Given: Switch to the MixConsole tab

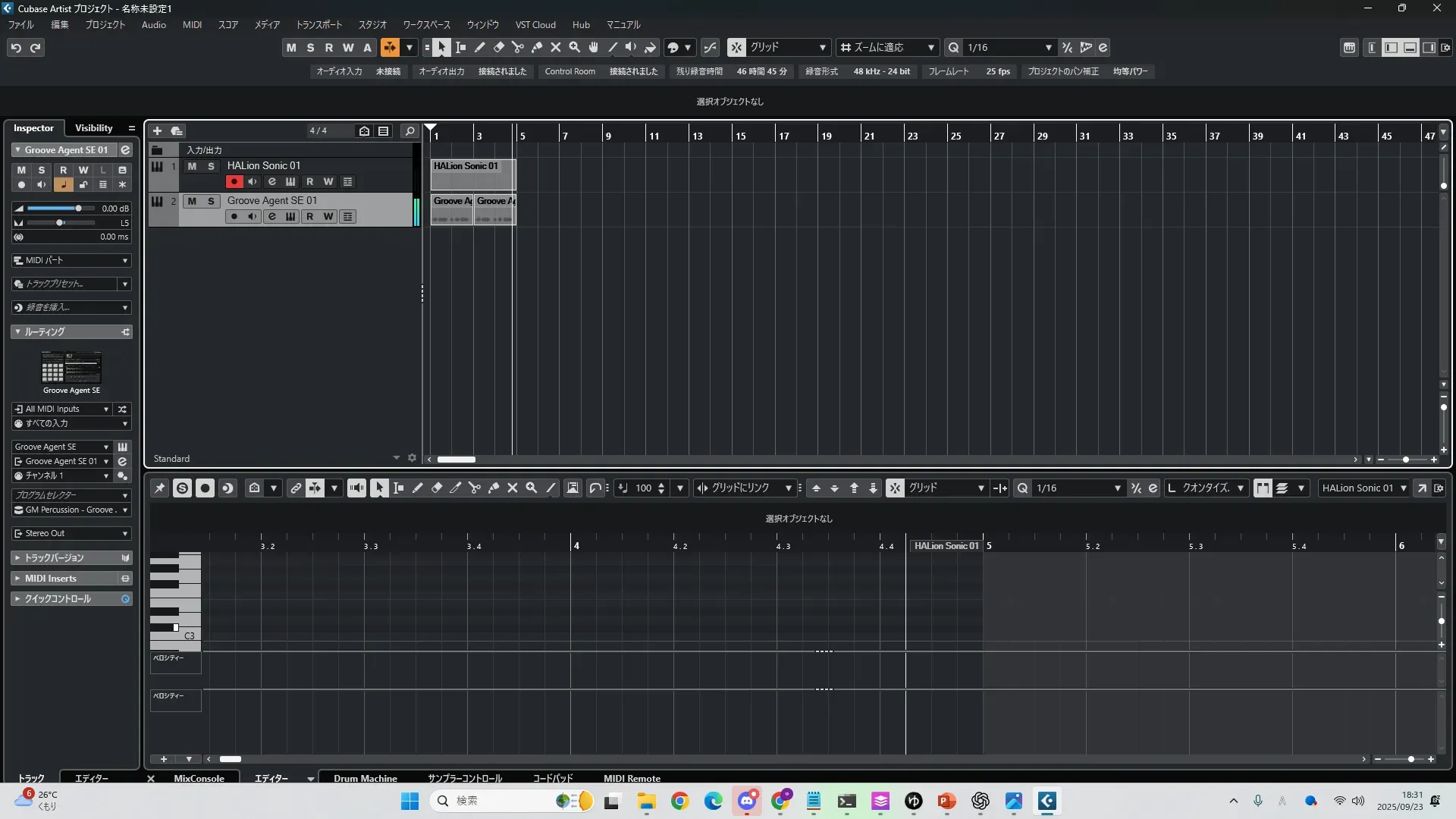Looking at the screenshot, I should [x=199, y=778].
